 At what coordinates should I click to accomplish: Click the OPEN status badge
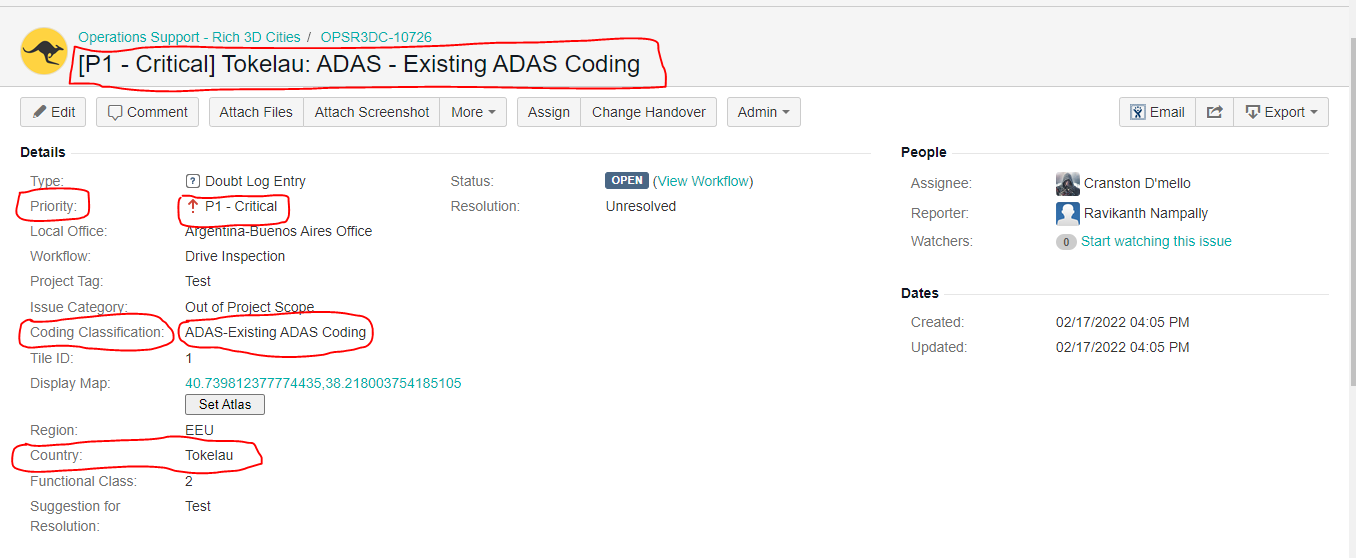click(627, 181)
